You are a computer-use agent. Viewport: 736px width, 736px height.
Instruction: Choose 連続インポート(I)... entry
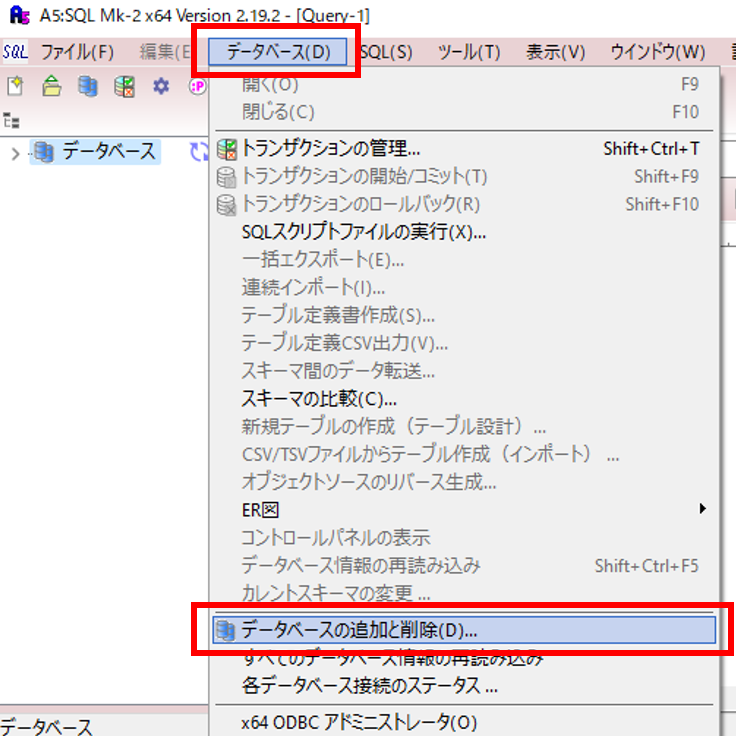(x=466, y=287)
